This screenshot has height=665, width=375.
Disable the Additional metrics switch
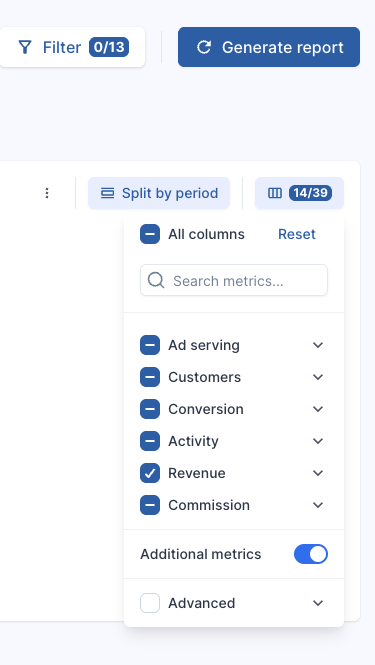click(x=311, y=554)
